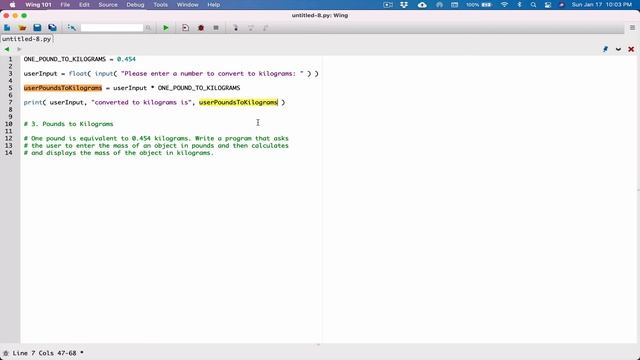Click the "Please enter a number" string

[212, 73]
